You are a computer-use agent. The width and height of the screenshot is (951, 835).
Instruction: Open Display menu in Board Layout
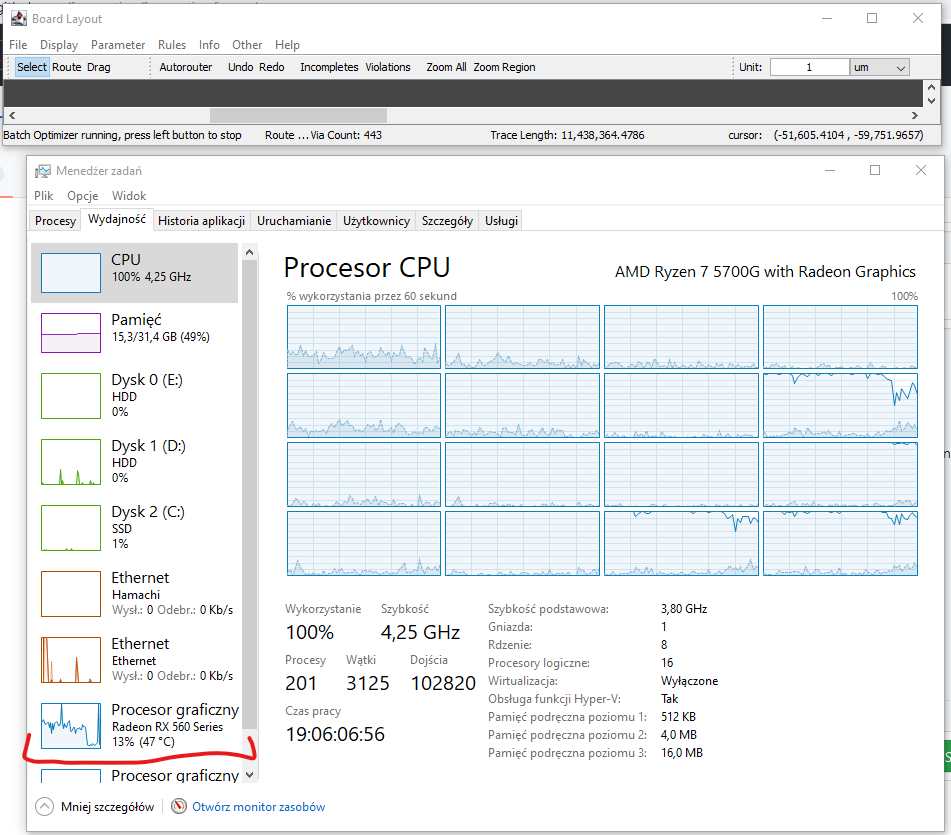coord(59,45)
